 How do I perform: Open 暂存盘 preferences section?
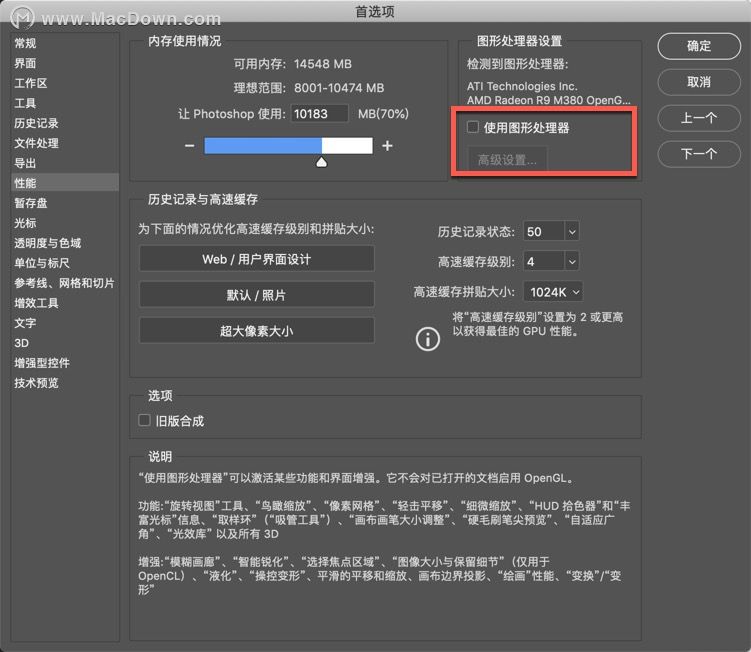(31, 203)
